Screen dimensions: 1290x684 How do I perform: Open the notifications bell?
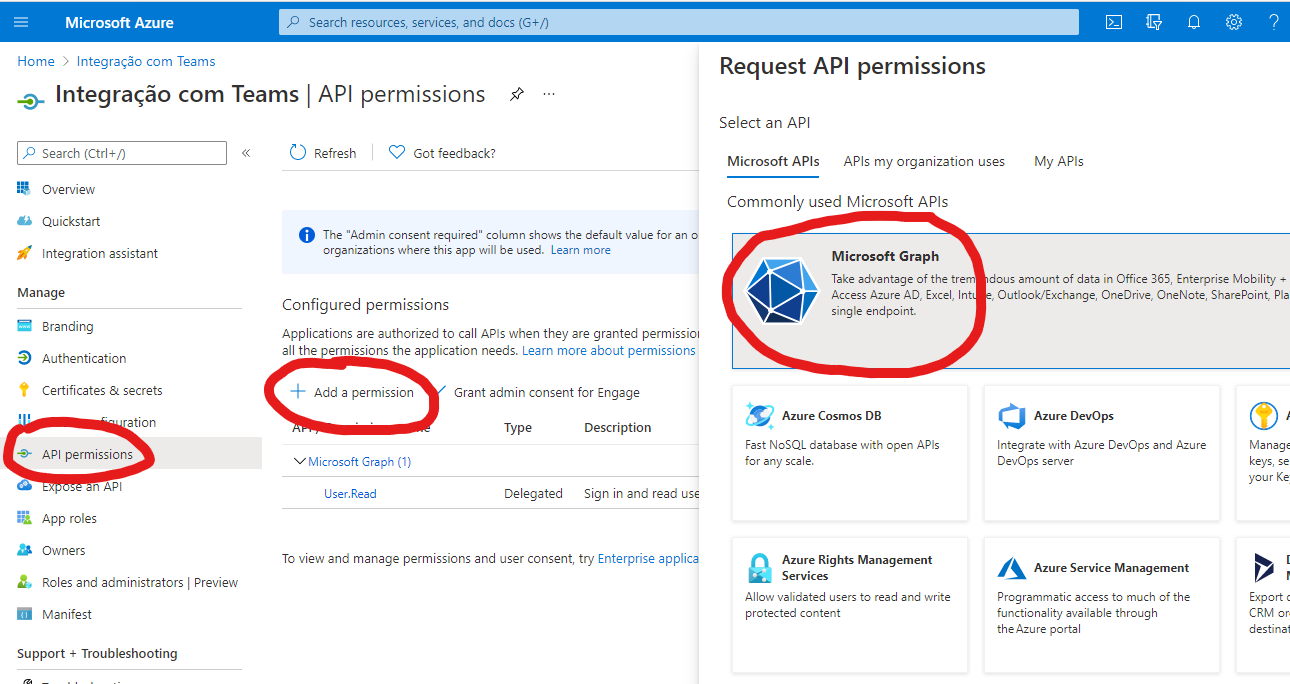coord(1194,22)
